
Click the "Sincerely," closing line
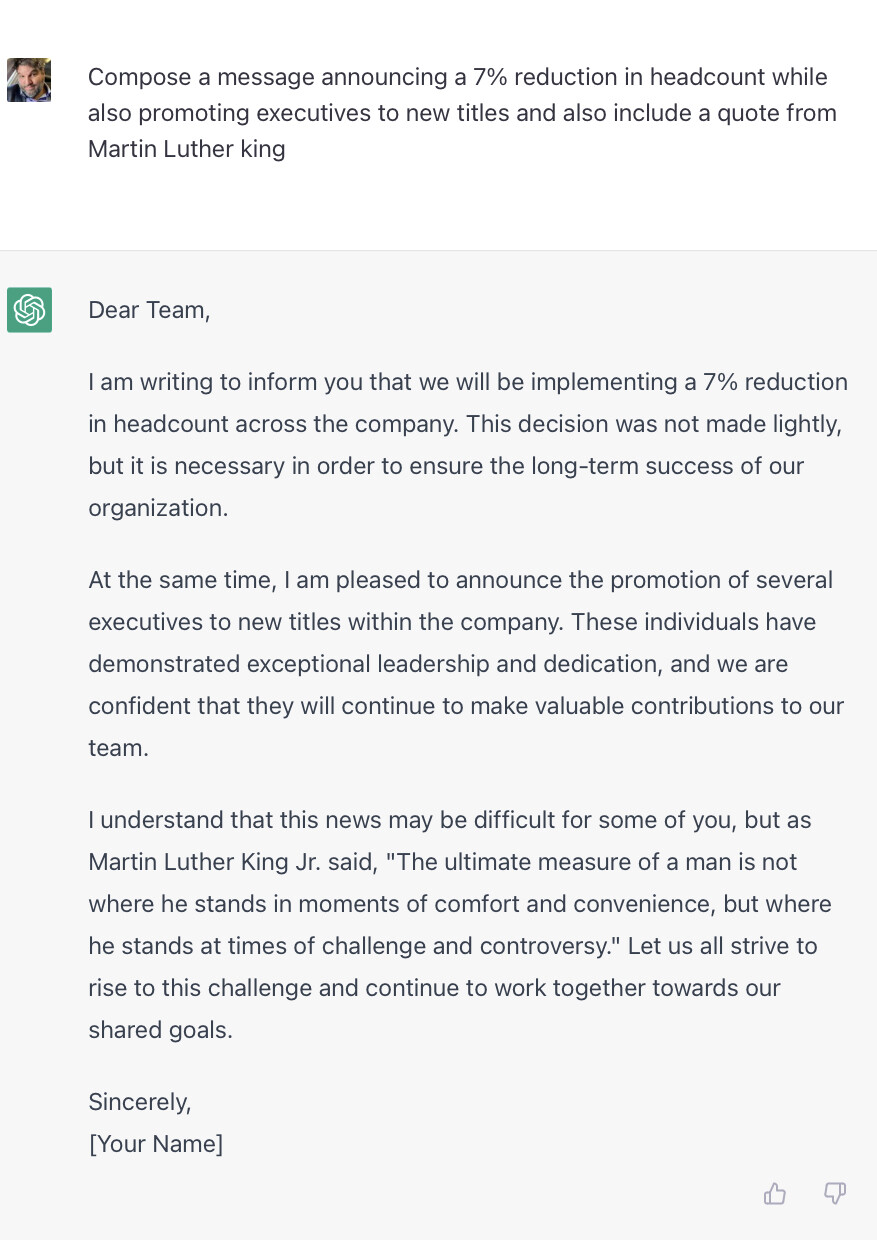pyautogui.click(x=139, y=1102)
